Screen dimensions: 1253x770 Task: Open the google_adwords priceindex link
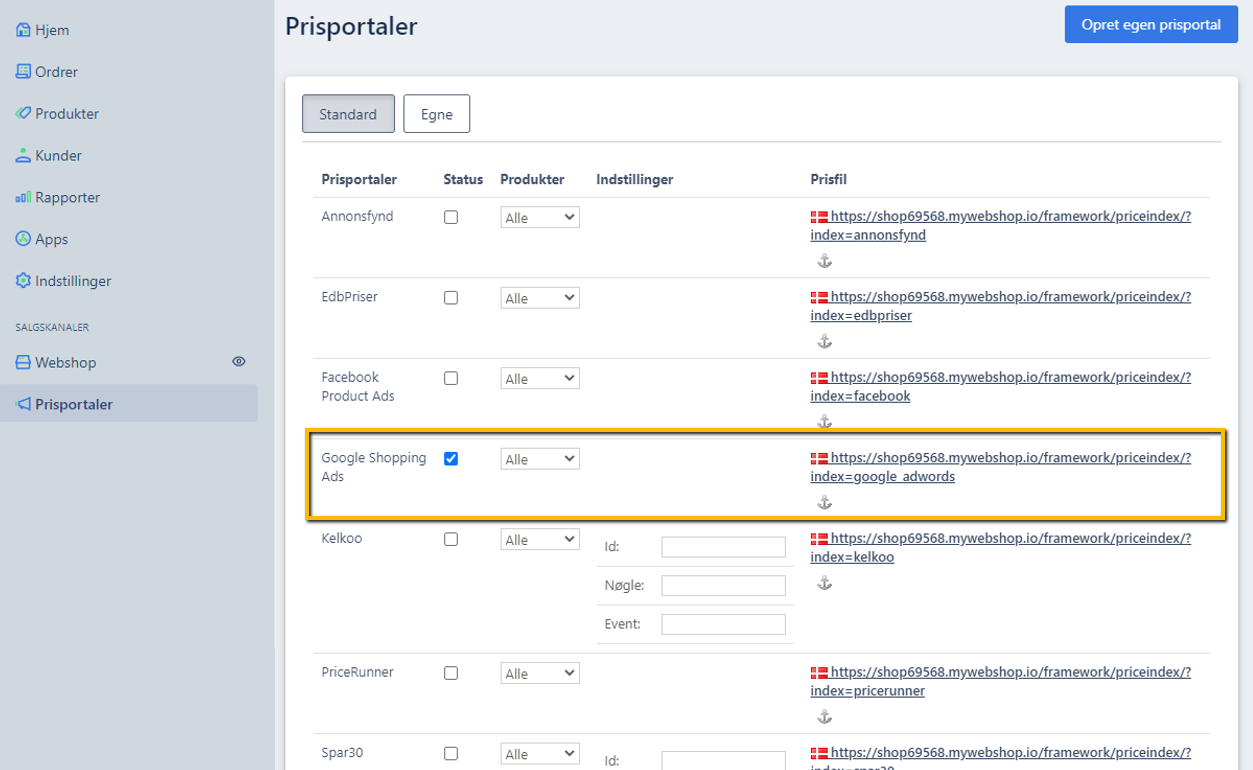click(1001, 467)
